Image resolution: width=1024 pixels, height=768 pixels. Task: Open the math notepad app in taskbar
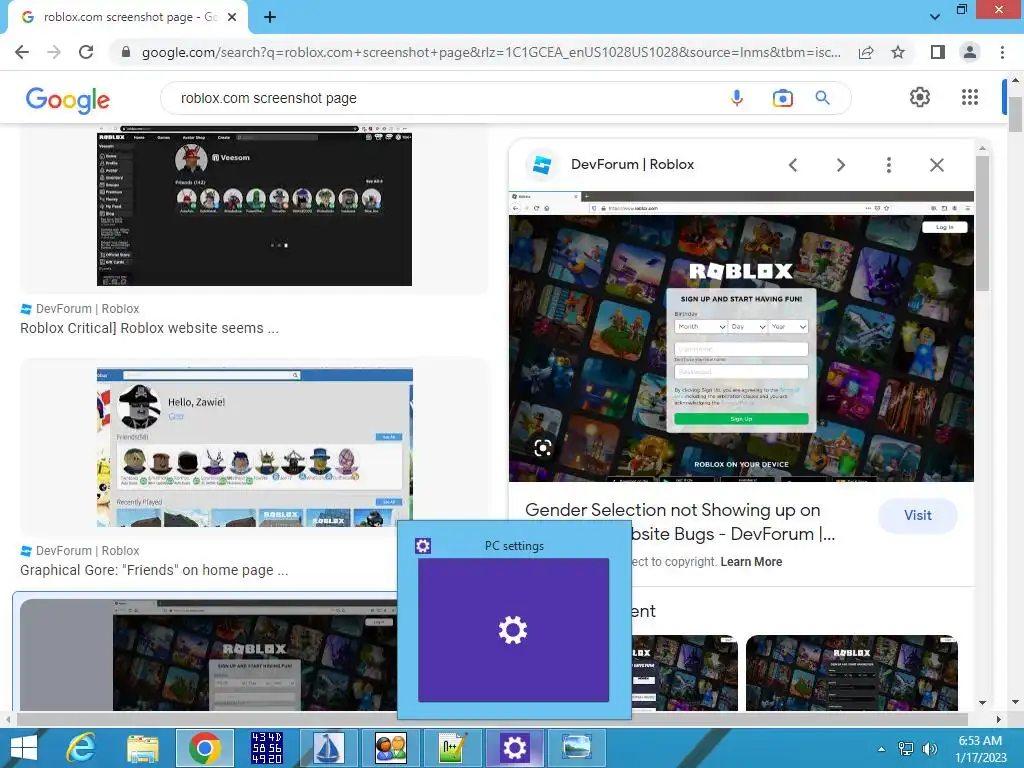[x=453, y=748]
